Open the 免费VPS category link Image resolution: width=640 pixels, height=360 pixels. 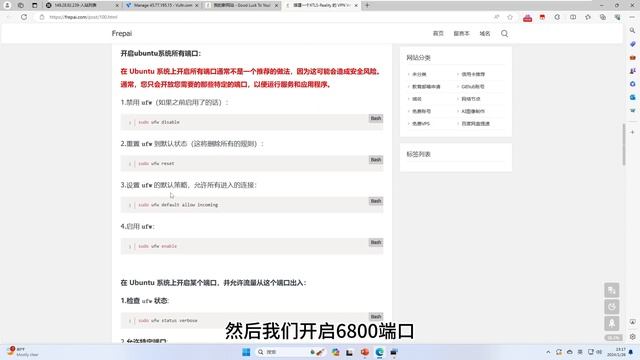(421, 123)
